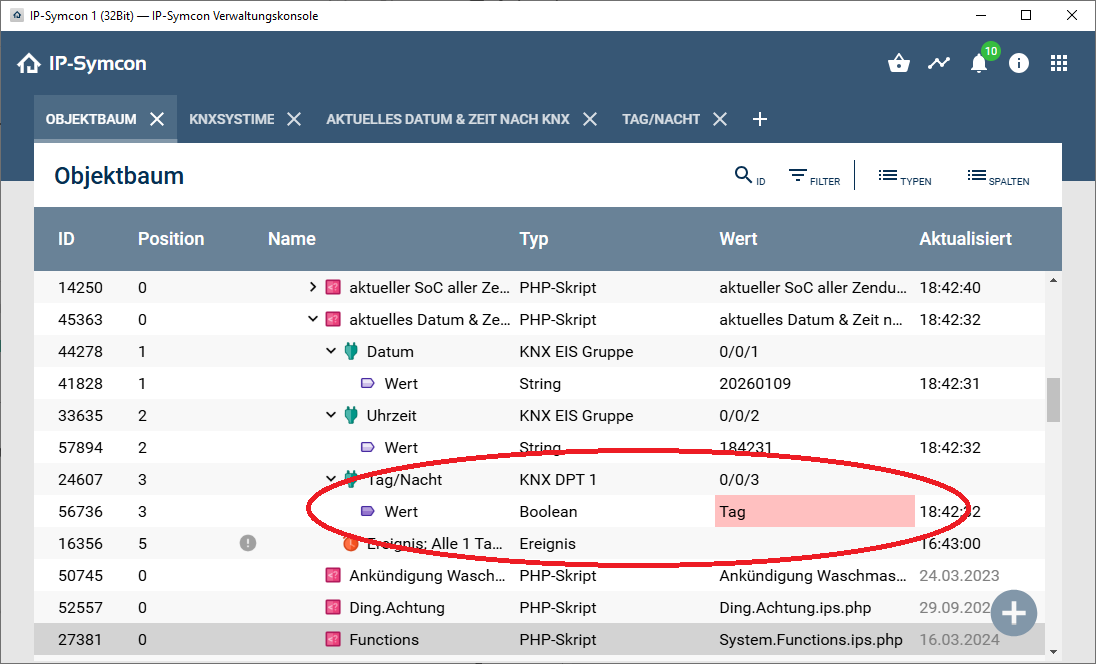Collapse the Uhrzeit KNX group
This screenshot has width=1096, height=664.
coord(331,415)
